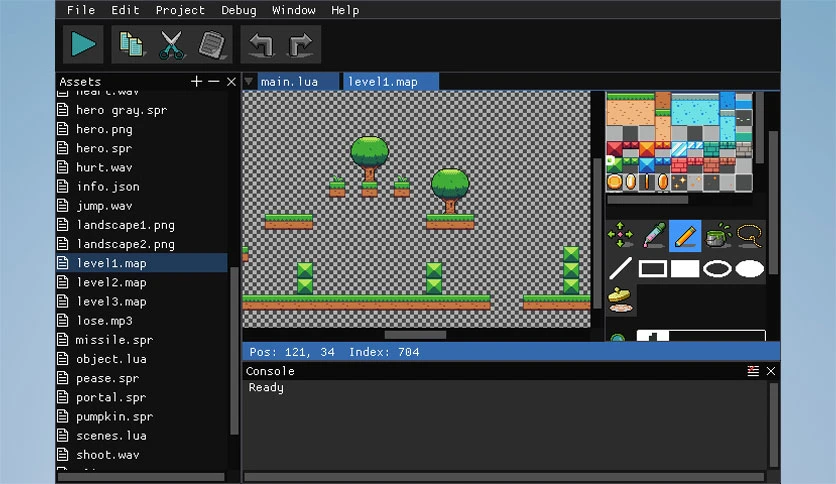Screen dimensions: 836x484
Task: Select the Move tool with green arrows
Action: coord(620,235)
